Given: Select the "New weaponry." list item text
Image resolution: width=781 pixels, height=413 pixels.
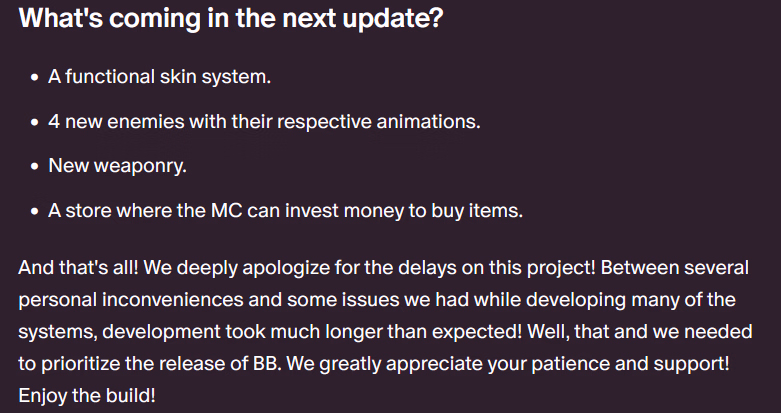Looking at the screenshot, I should pyautogui.click(x=117, y=167).
